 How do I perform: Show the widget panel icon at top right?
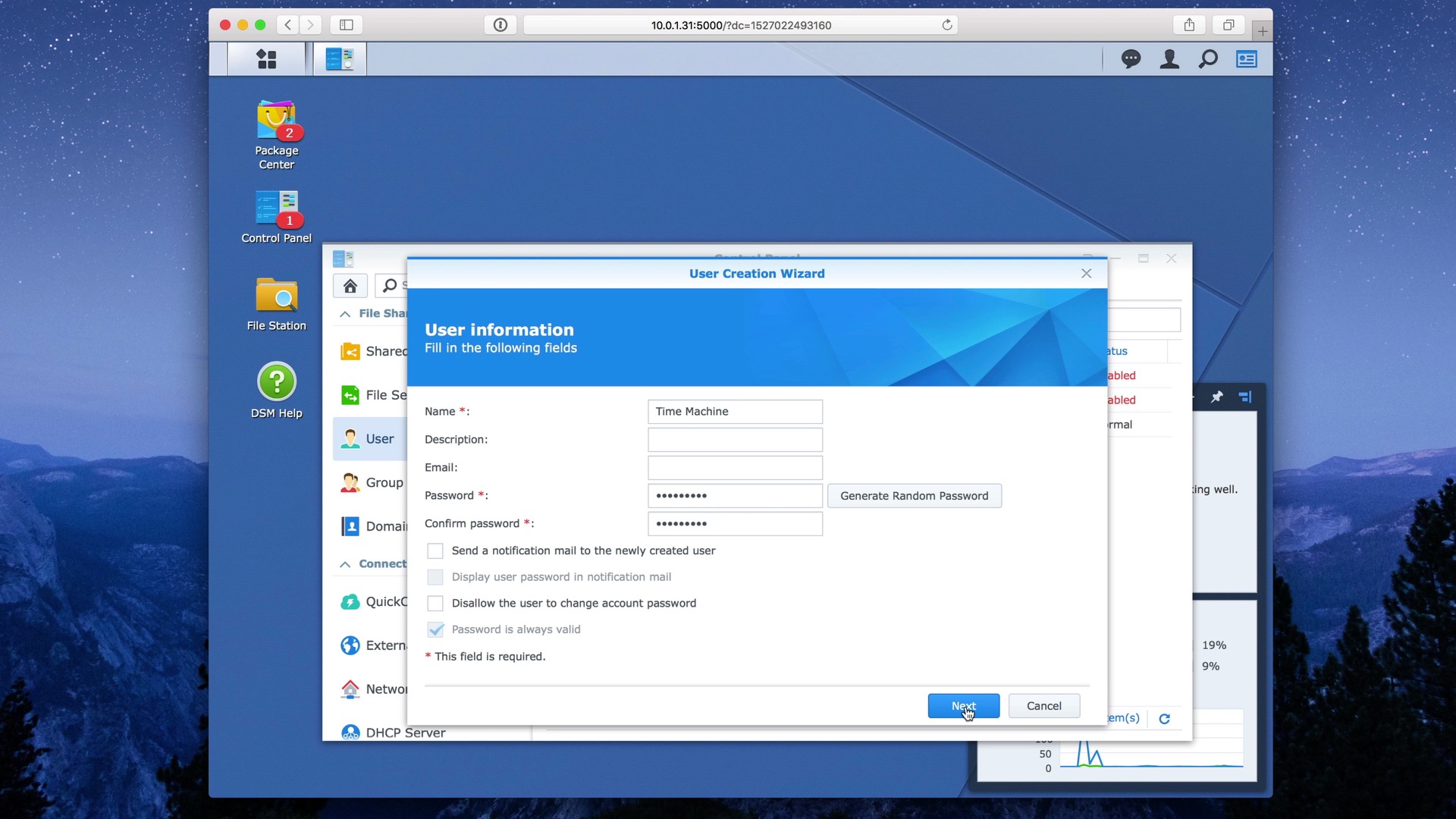tap(1246, 58)
